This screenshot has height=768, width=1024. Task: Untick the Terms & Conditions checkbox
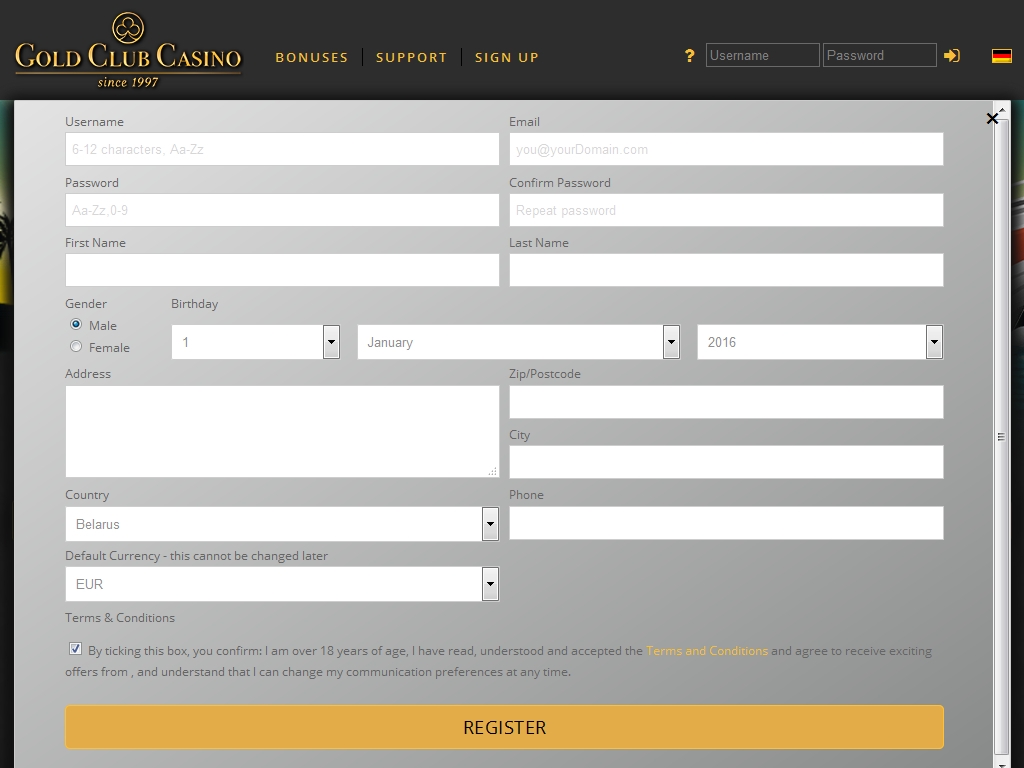click(x=75, y=649)
